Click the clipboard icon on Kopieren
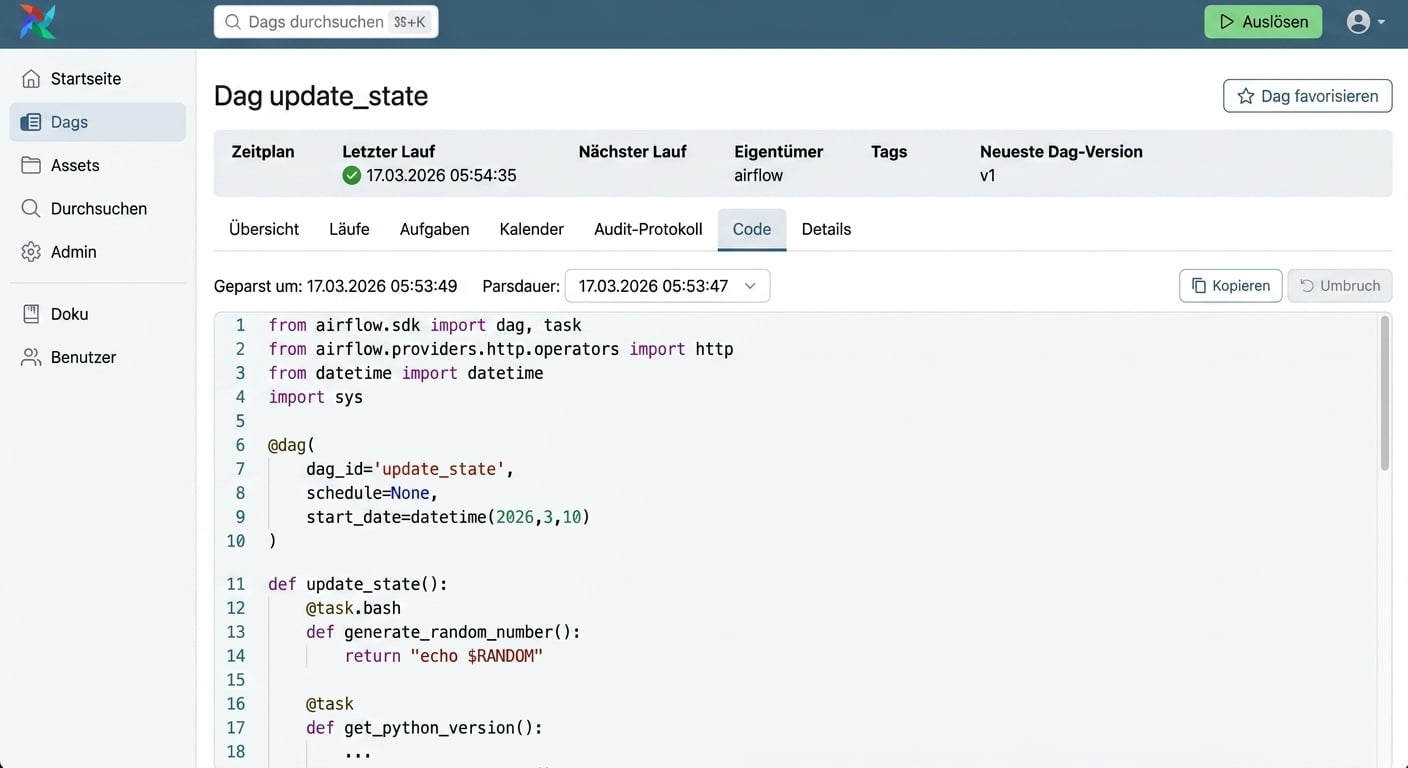 [1199, 286]
